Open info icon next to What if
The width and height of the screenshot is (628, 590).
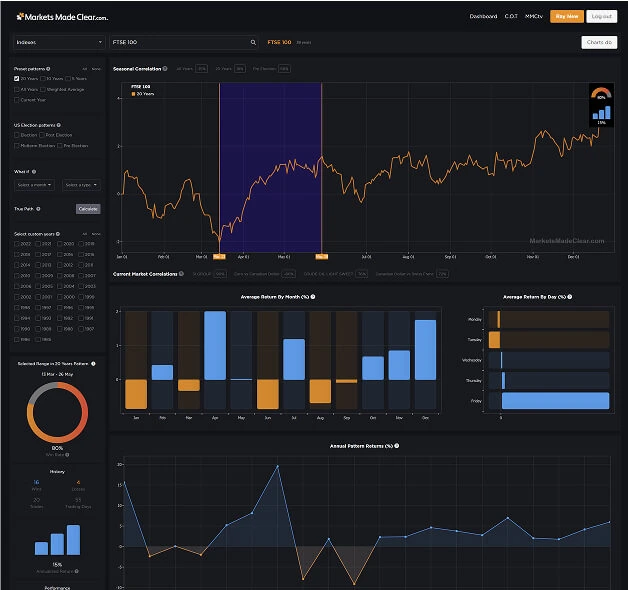click(34, 172)
